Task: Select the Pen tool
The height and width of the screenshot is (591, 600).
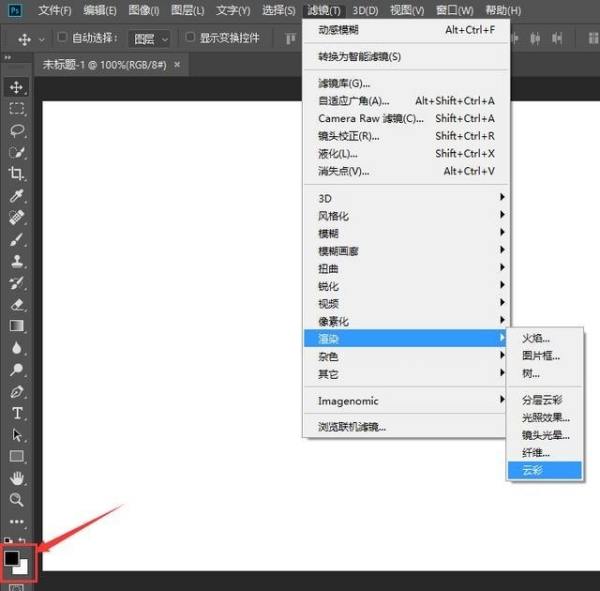Action: (16, 392)
